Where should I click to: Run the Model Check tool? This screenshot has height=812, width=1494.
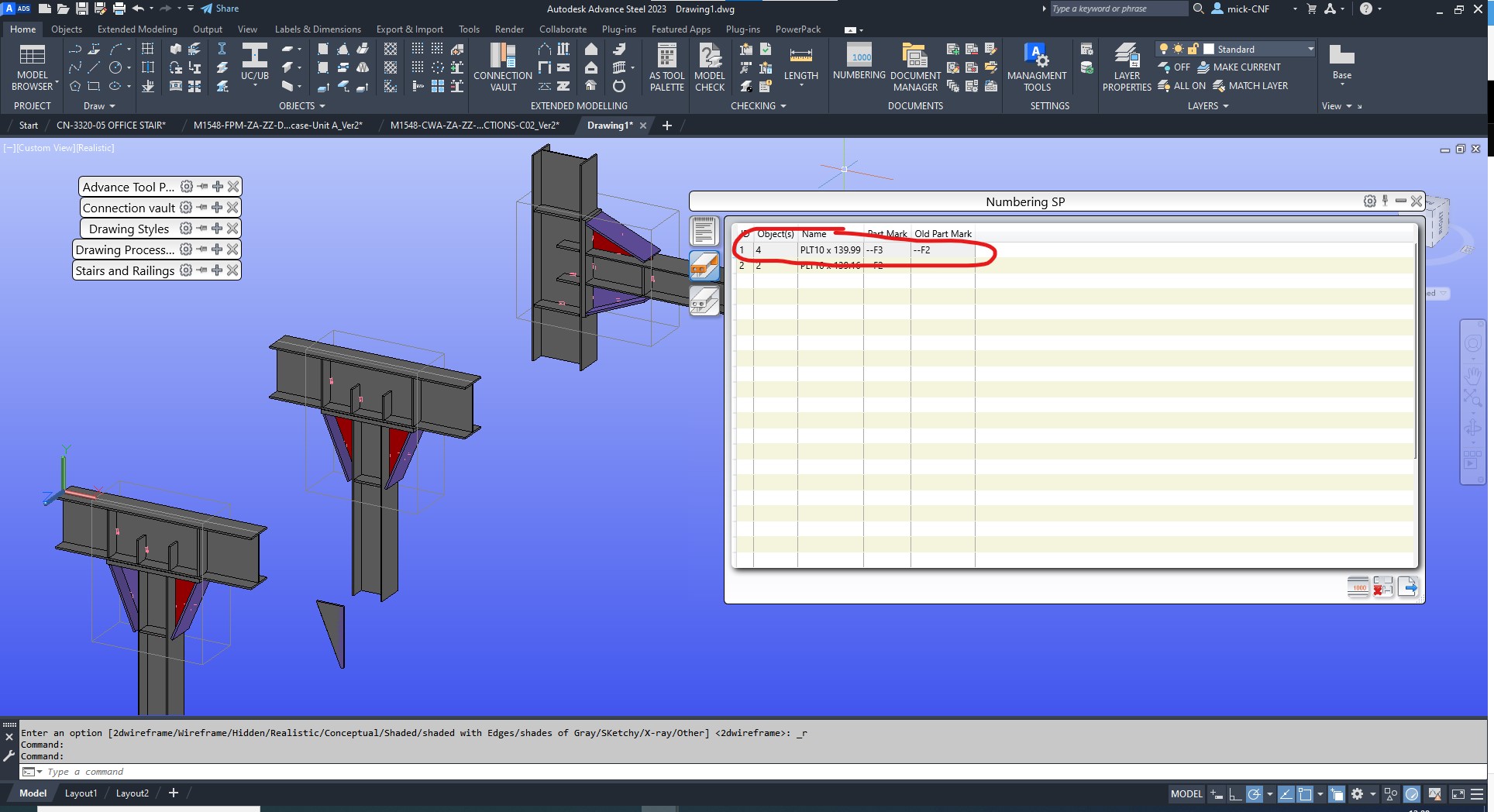pos(710,67)
